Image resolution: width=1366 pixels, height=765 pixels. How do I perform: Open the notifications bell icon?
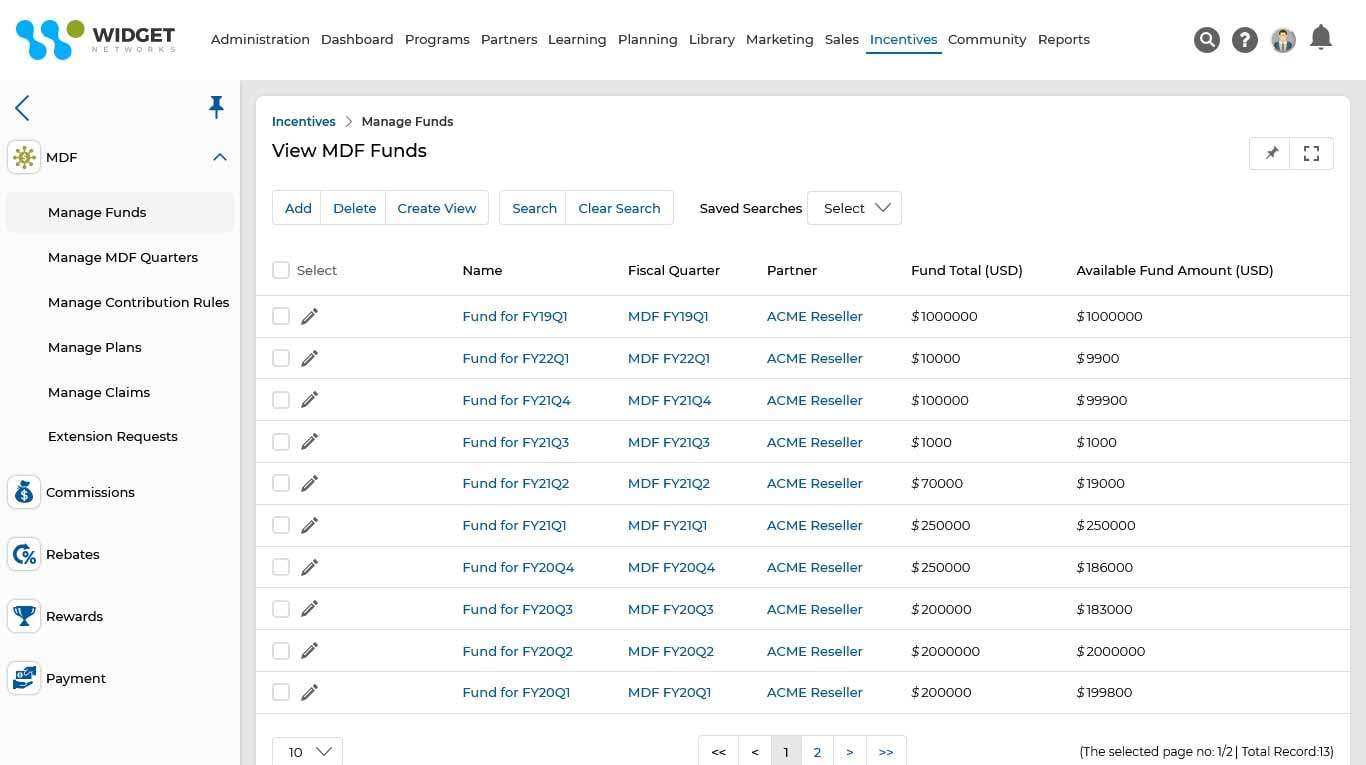click(x=1321, y=37)
